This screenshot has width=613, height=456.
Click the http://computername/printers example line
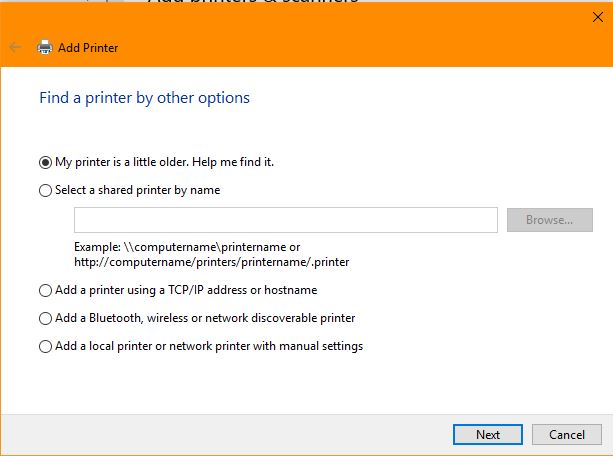pyautogui.click(x=211, y=262)
